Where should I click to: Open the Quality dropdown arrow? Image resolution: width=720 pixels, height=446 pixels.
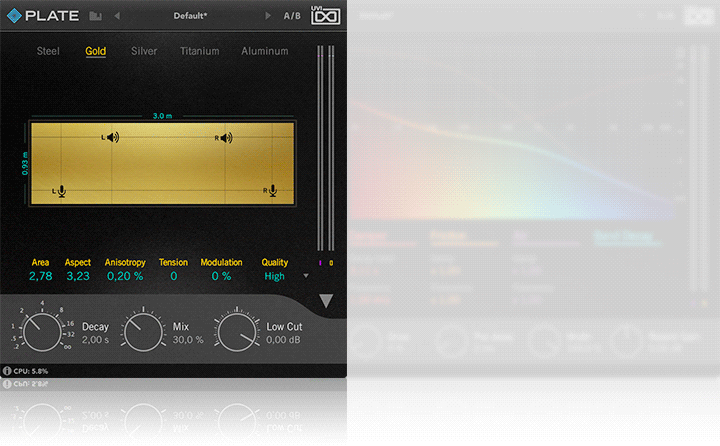pyautogui.click(x=305, y=276)
